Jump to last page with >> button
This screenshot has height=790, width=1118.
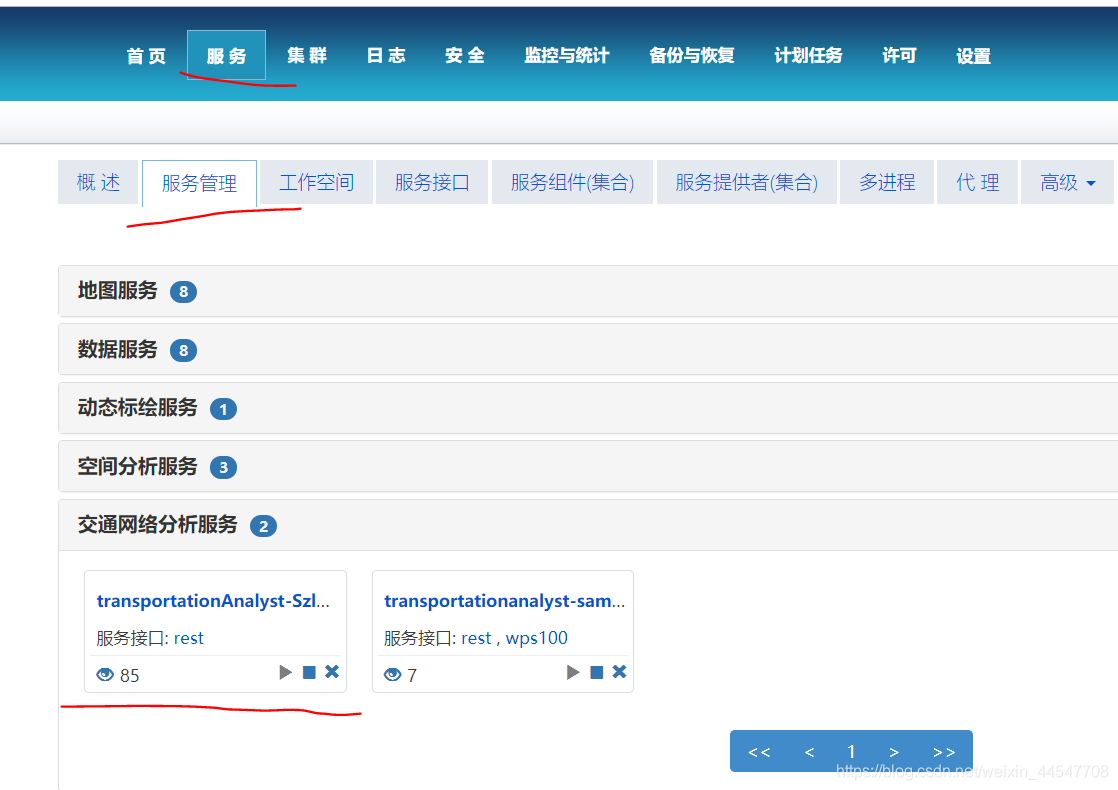(x=944, y=751)
